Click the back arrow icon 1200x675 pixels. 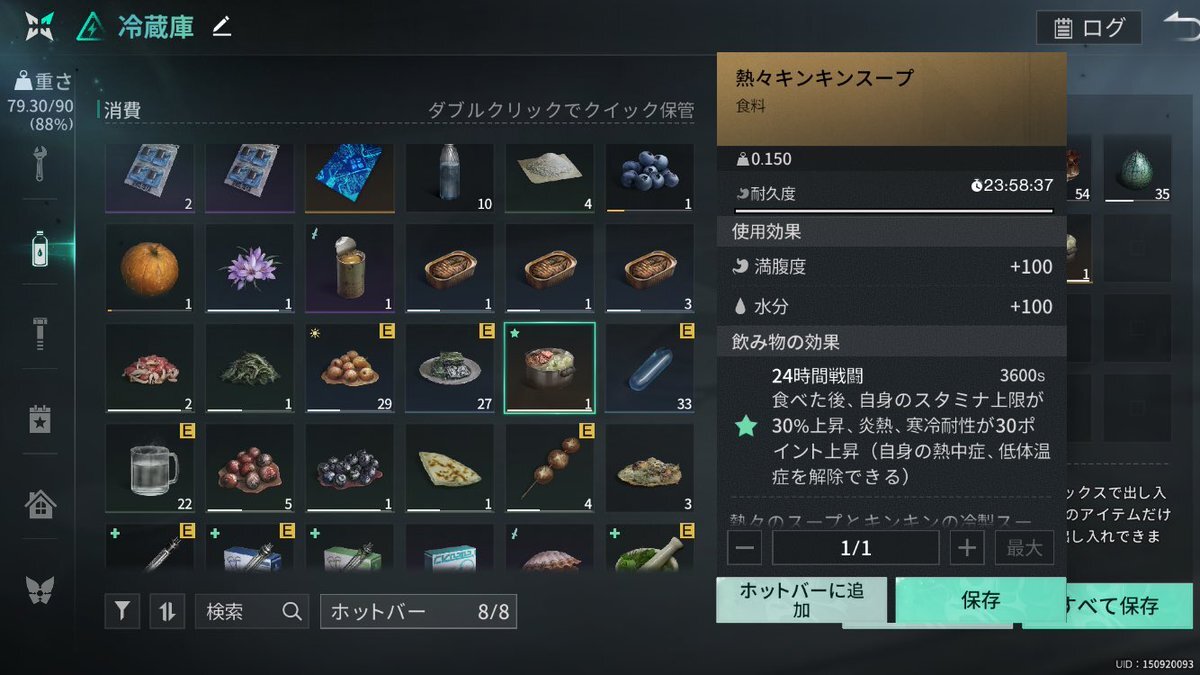coord(1180,27)
